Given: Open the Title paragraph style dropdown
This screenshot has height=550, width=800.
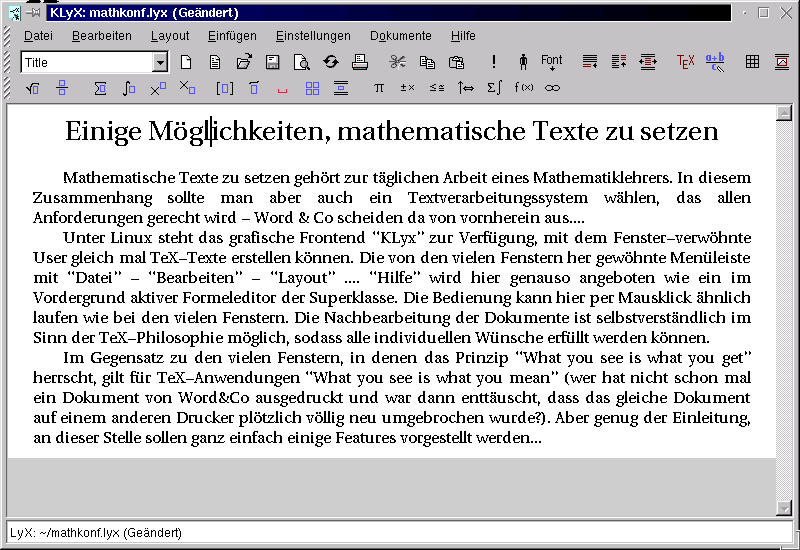Looking at the screenshot, I should click(160, 62).
